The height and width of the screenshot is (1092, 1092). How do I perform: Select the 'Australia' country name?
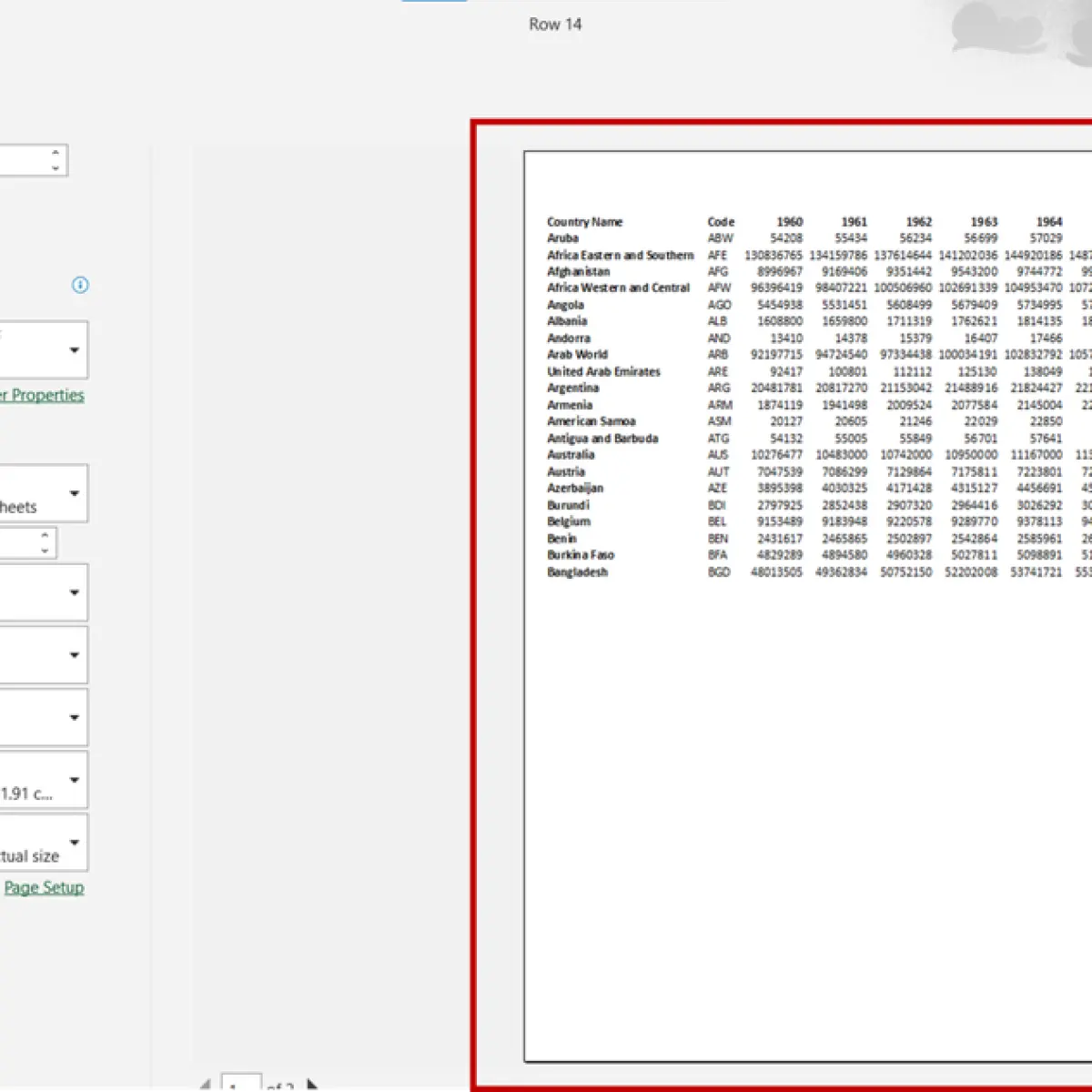point(571,455)
